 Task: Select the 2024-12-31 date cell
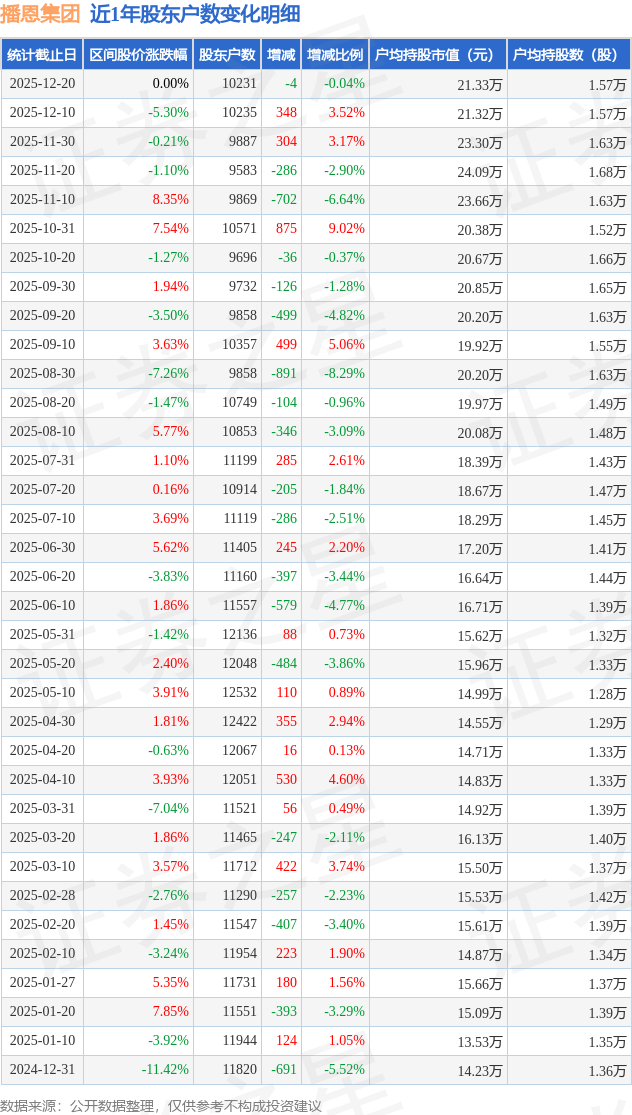tap(42, 1070)
